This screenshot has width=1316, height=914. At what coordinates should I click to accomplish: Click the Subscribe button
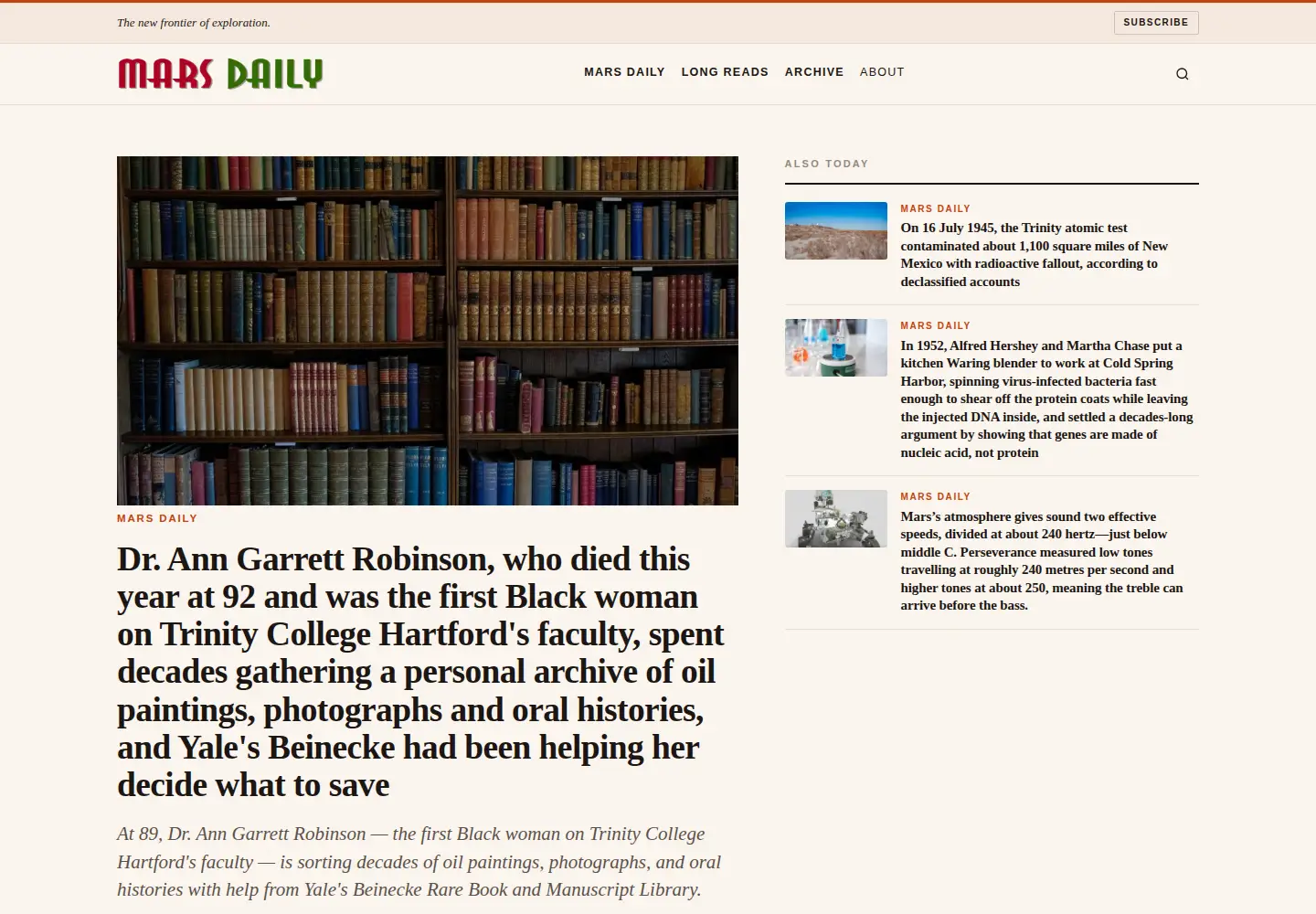pyautogui.click(x=1156, y=23)
